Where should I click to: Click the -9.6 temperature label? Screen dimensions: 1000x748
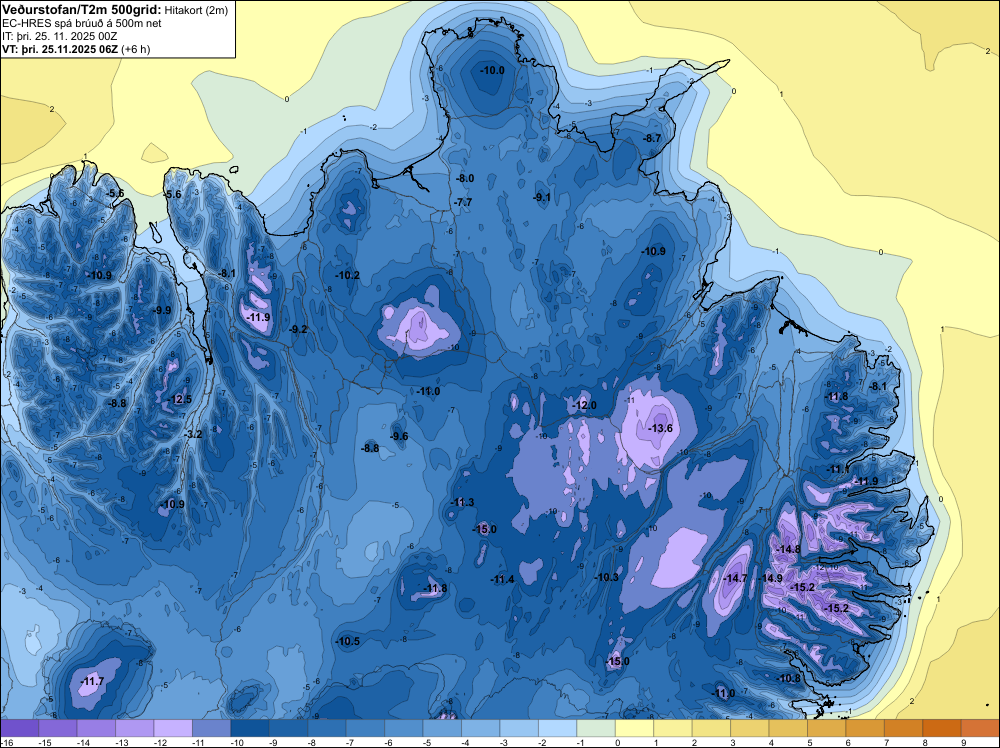399,436
